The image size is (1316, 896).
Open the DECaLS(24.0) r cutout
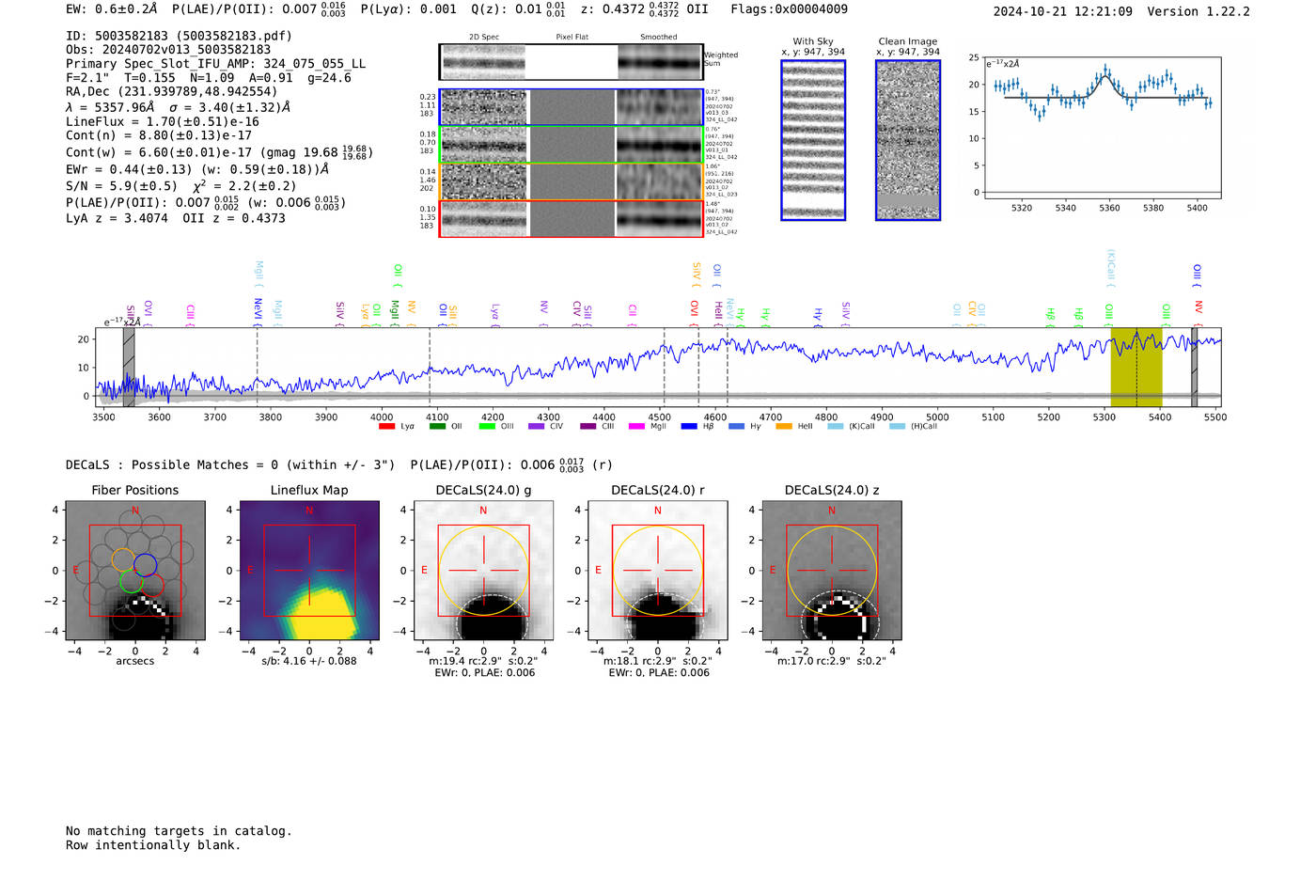click(658, 571)
